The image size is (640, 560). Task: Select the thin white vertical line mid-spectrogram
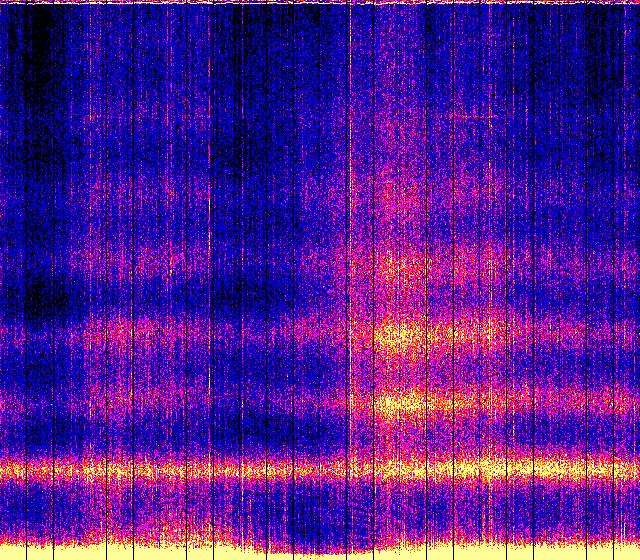tap(350, 250)
